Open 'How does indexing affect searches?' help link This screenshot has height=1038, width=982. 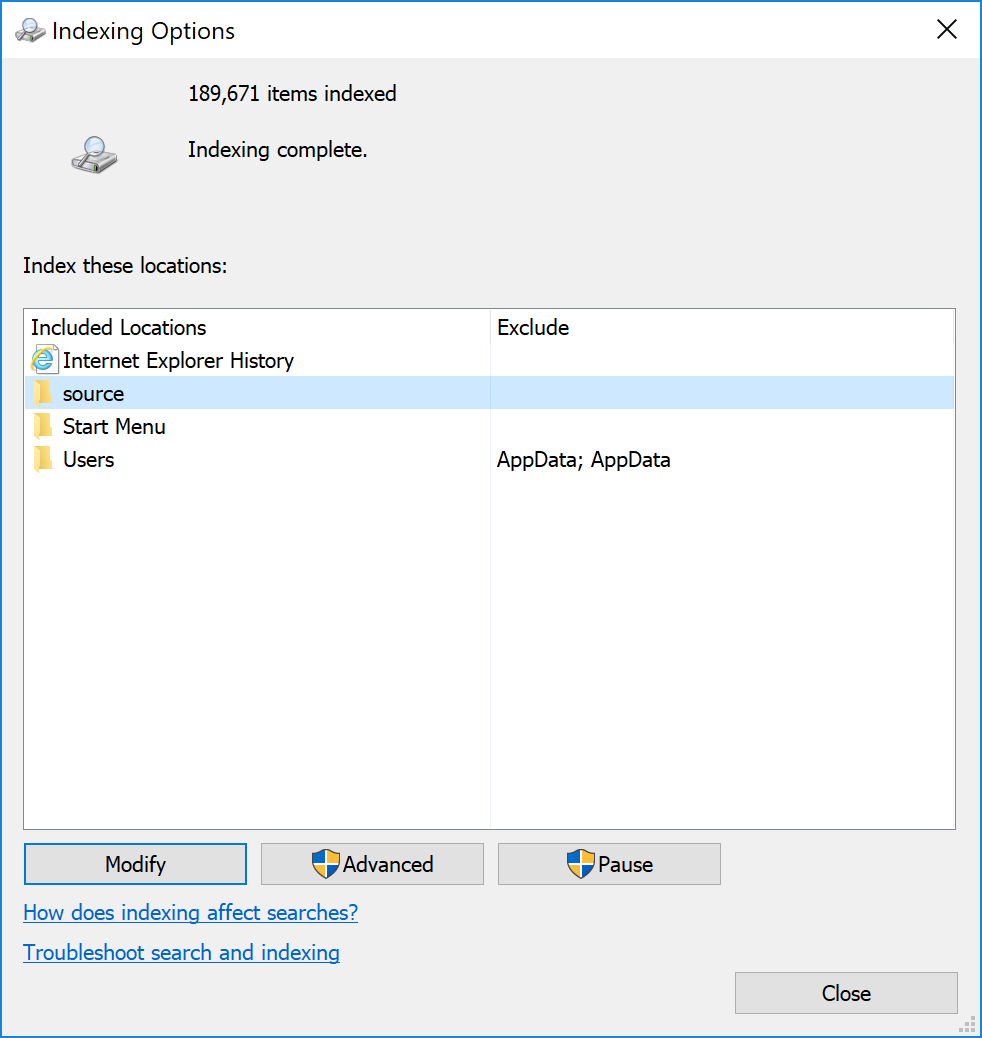pyautogui.click(x=190, y=912)
